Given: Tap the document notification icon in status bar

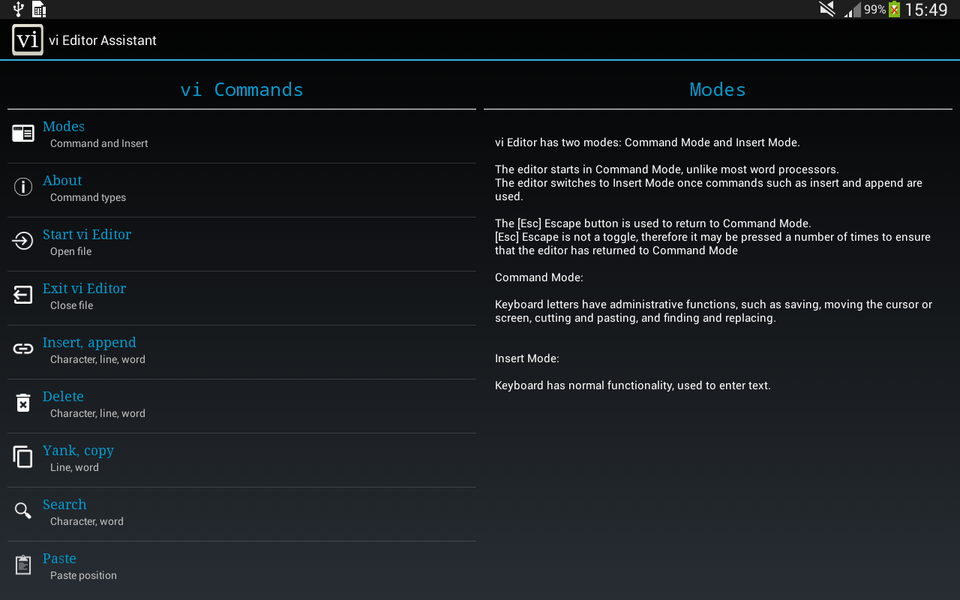Looking at the screenshot, I should [x=39, y=9].
